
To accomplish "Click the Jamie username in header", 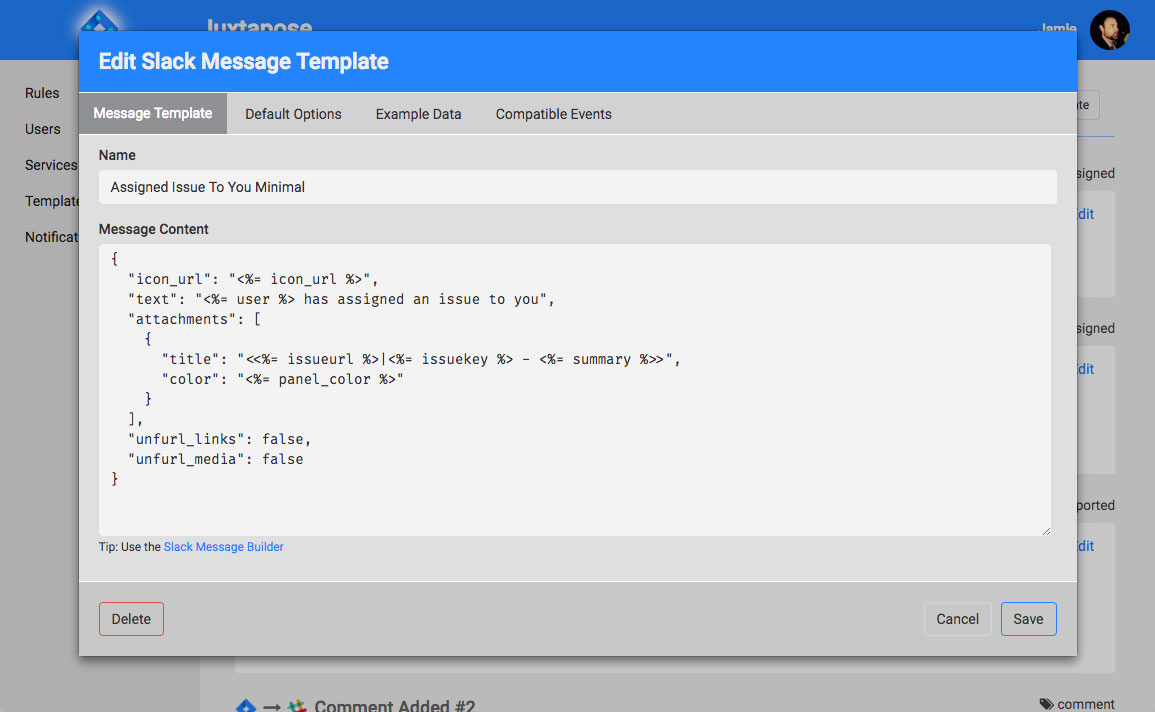I will point(1059,27).
